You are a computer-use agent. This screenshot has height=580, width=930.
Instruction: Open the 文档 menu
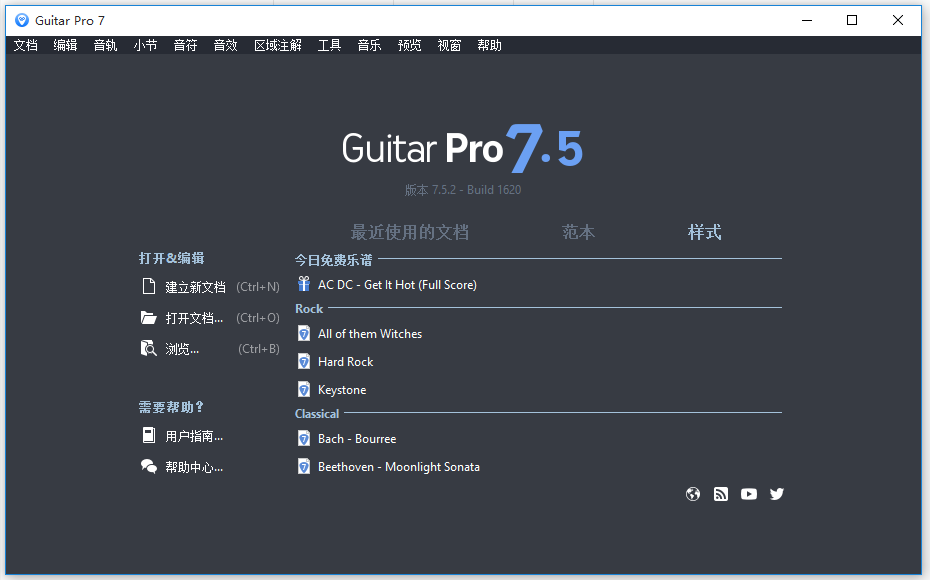point(25,44)
